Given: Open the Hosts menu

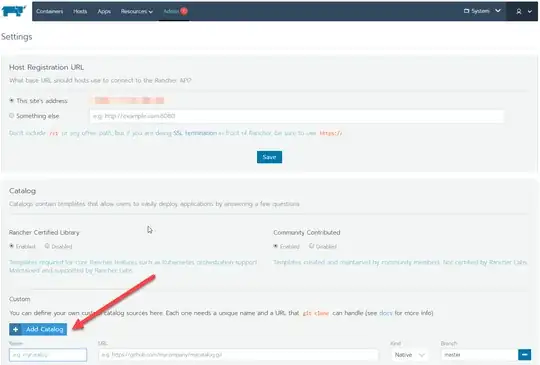Looking at the screenshot, I should click(80, 11).
